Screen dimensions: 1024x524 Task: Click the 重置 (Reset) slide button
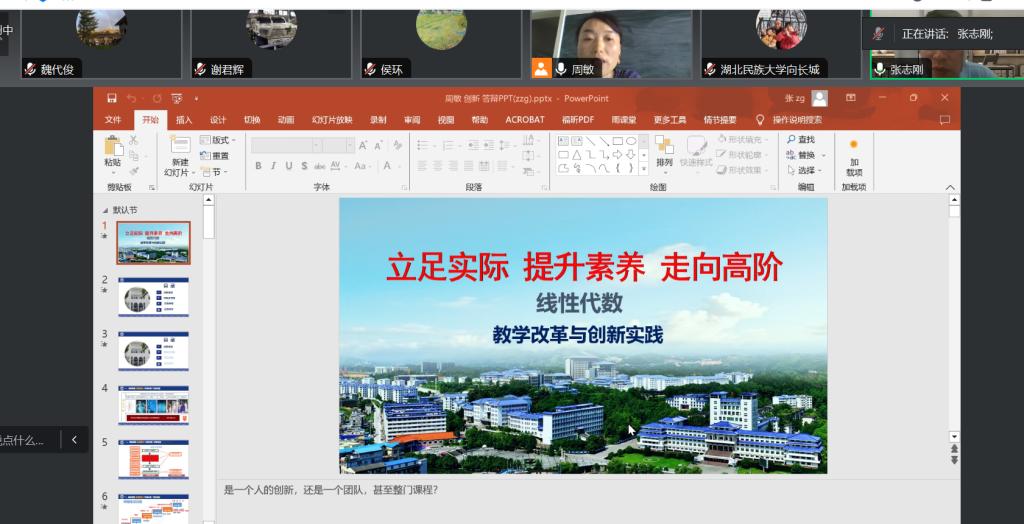pos(215,156)
